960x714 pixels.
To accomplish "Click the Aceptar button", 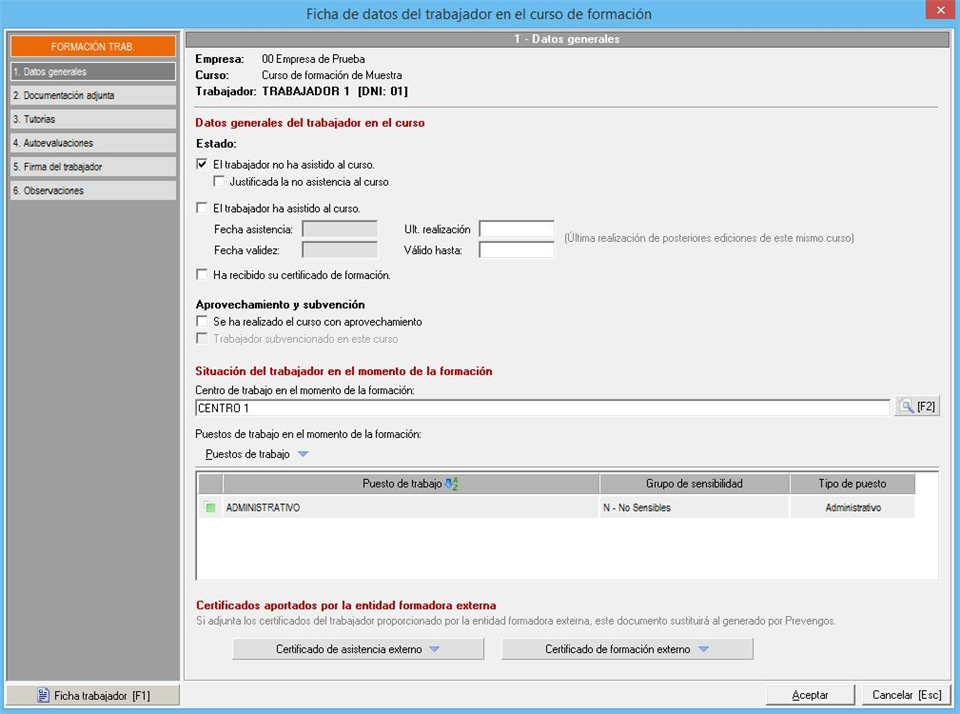I will (810, 695).
